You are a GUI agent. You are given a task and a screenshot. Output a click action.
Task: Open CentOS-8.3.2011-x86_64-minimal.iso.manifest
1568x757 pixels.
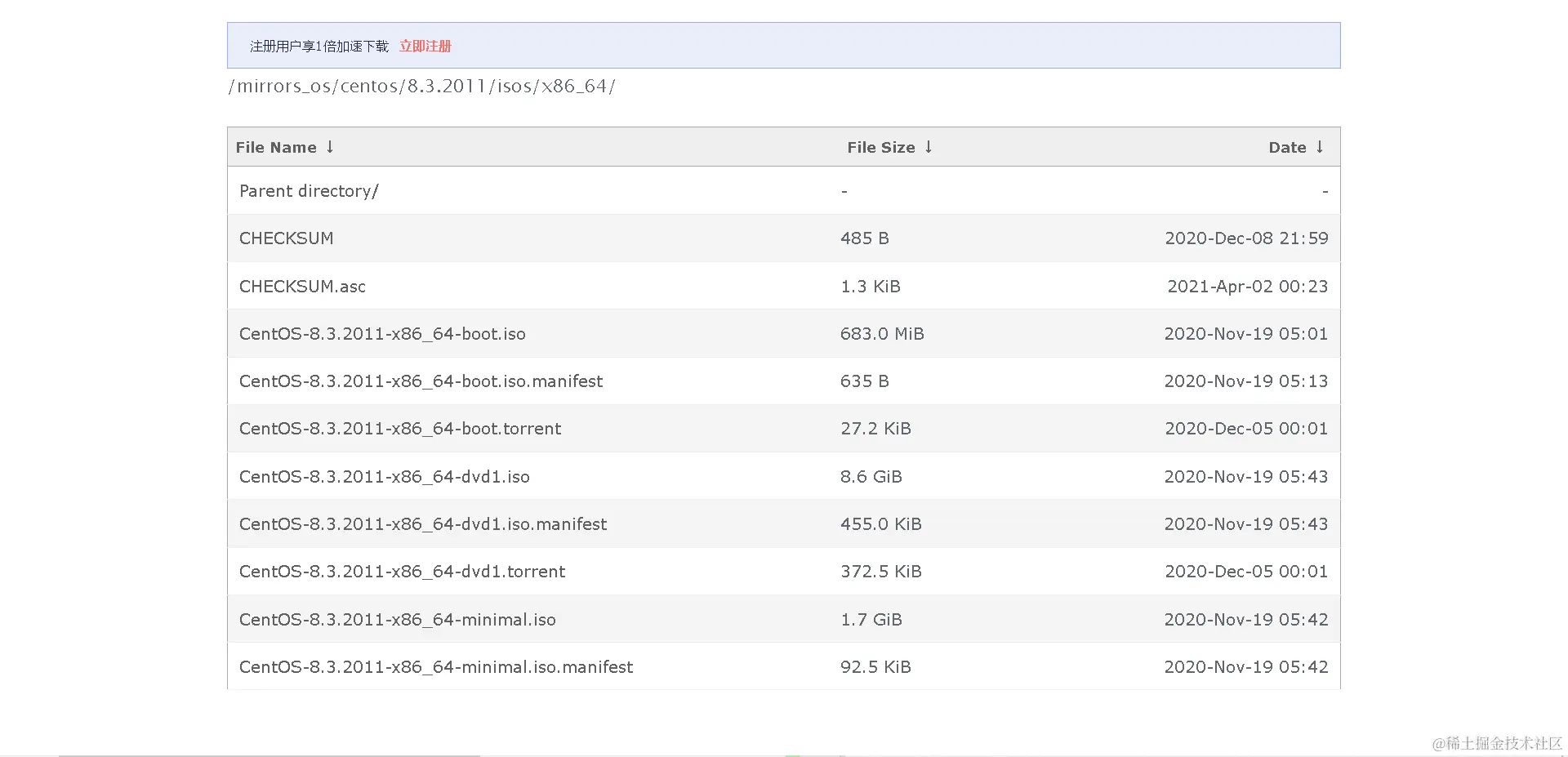436,667
